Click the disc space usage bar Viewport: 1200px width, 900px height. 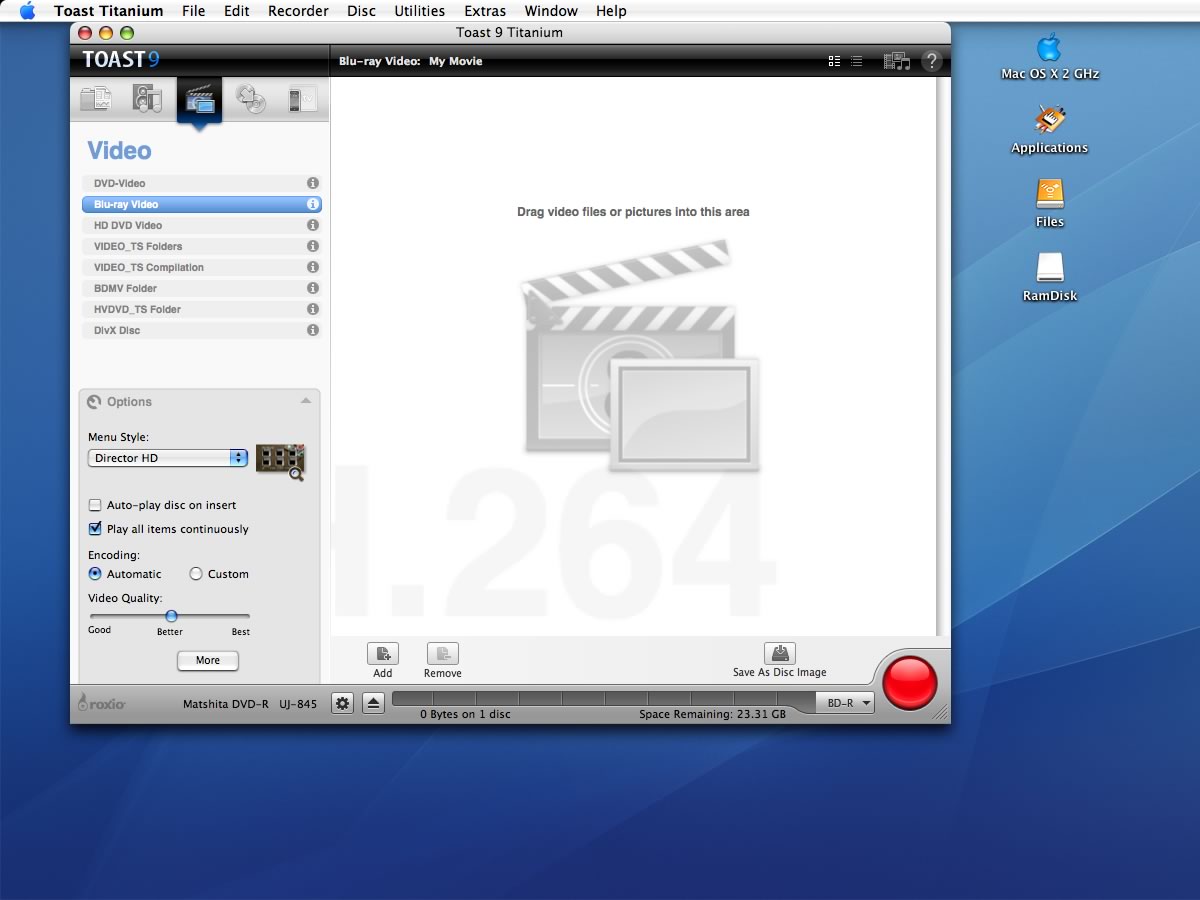pos(603,699)
